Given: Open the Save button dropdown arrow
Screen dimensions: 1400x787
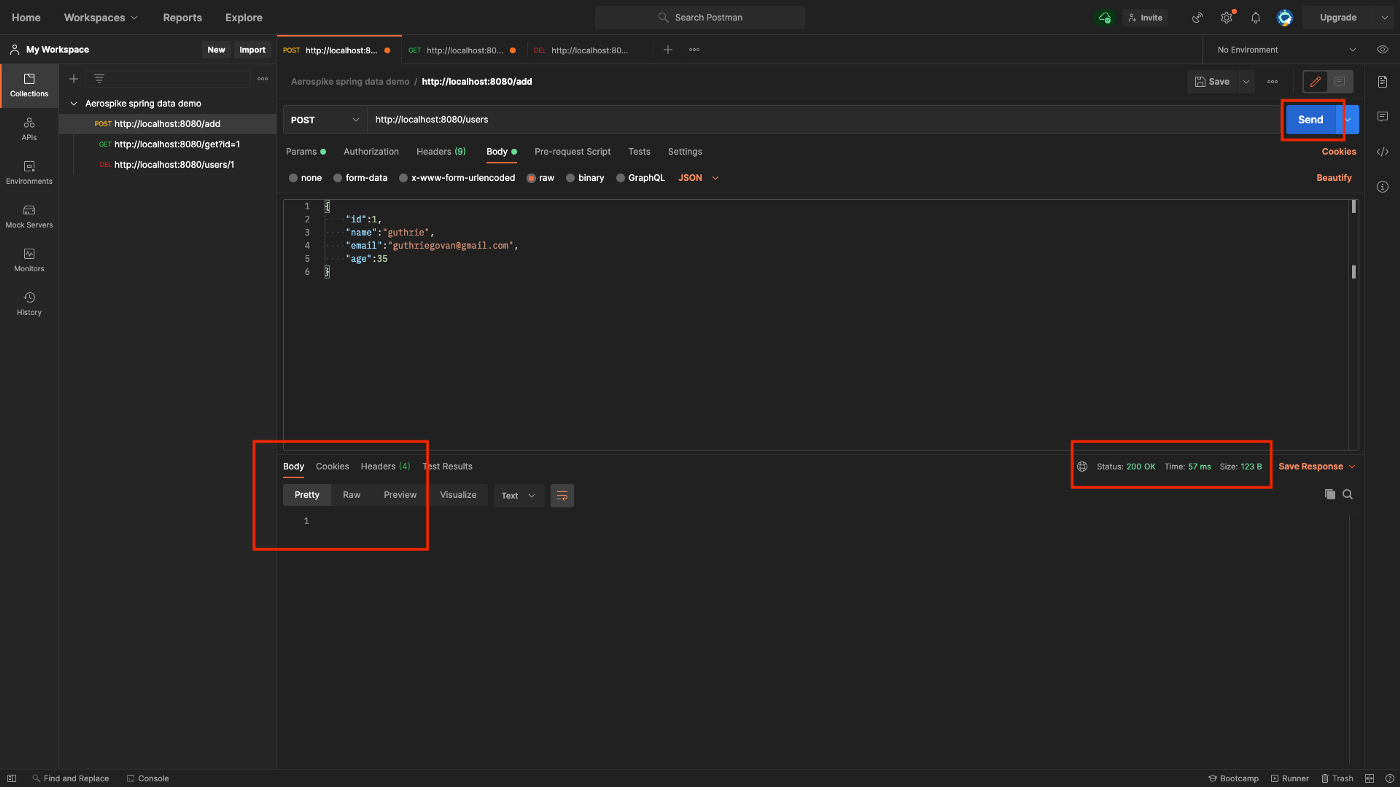Looking at the screenshot, I should click(x=1246, y=81).
